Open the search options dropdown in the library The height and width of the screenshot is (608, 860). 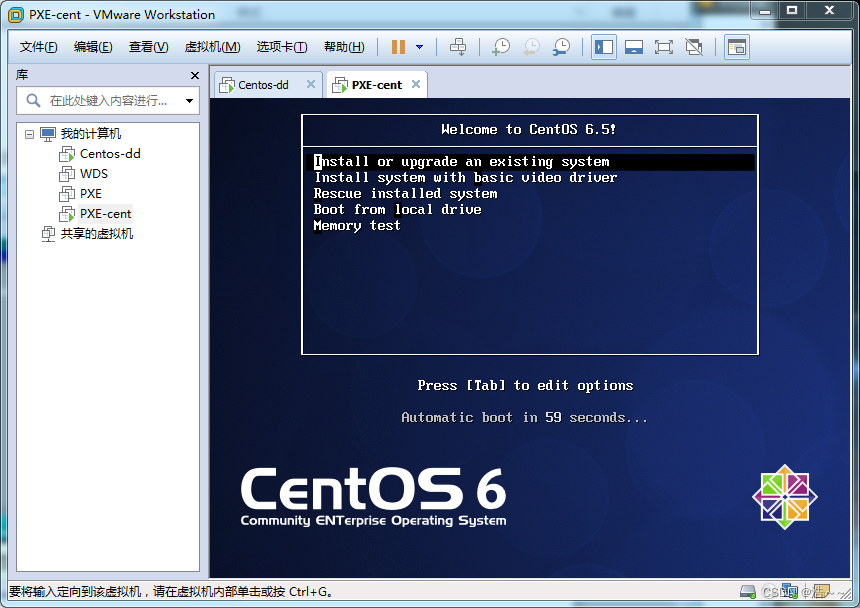coord(188,101)
